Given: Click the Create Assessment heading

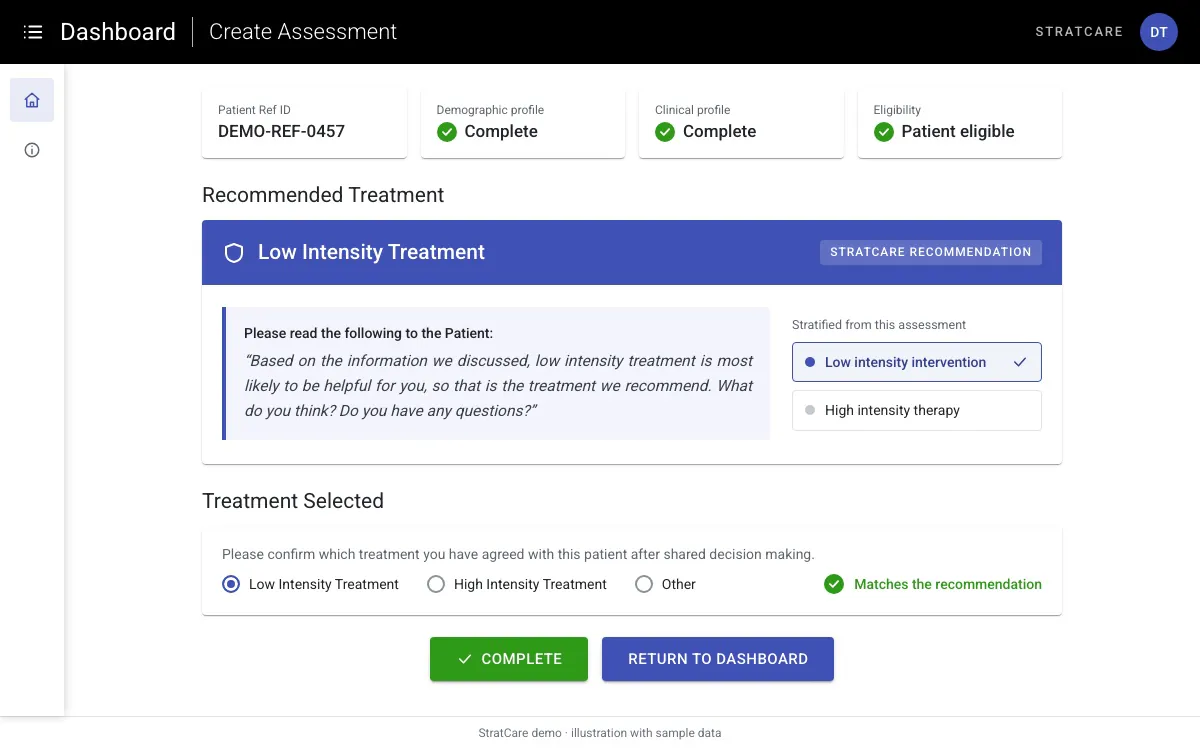Looking at the screenshot, I should click(303, 32).
